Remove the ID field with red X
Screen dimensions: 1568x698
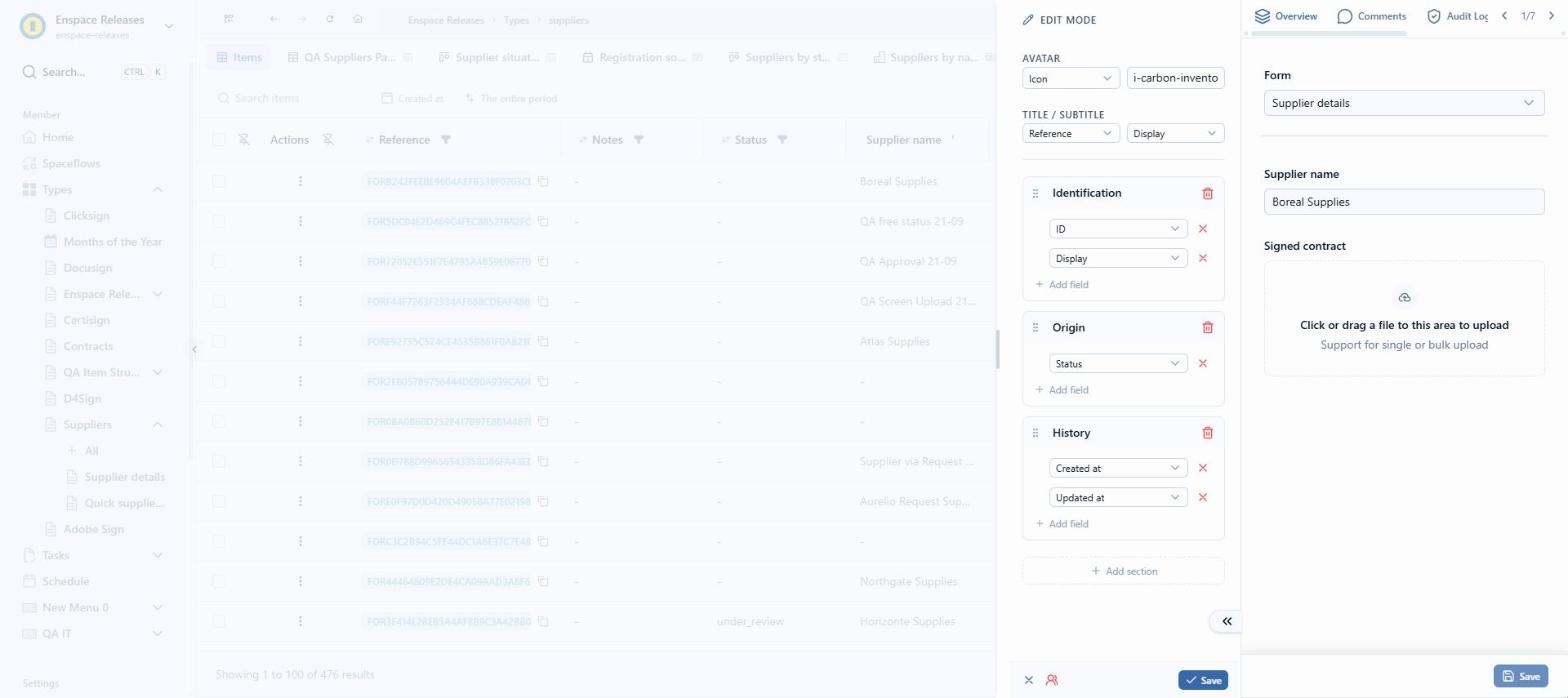1203,229
